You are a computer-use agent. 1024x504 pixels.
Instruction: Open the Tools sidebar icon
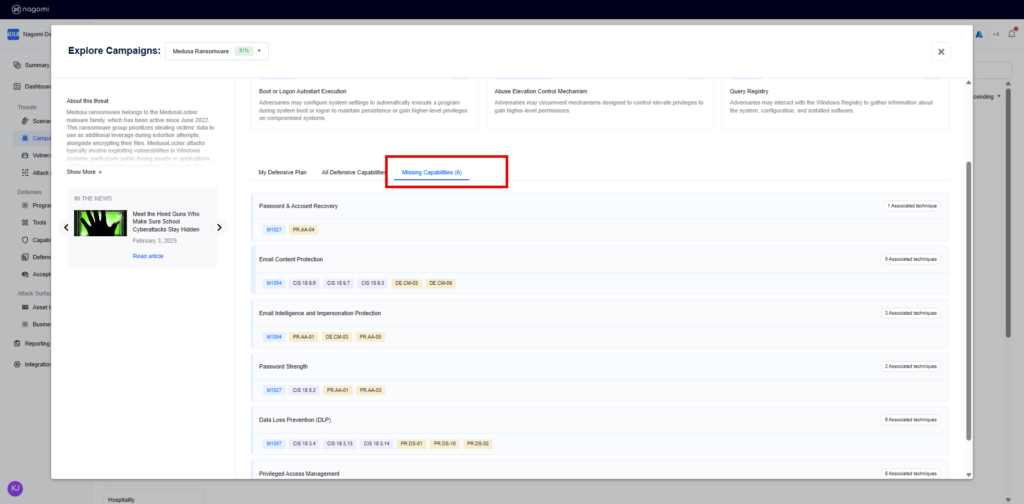(x=25, y=222)
